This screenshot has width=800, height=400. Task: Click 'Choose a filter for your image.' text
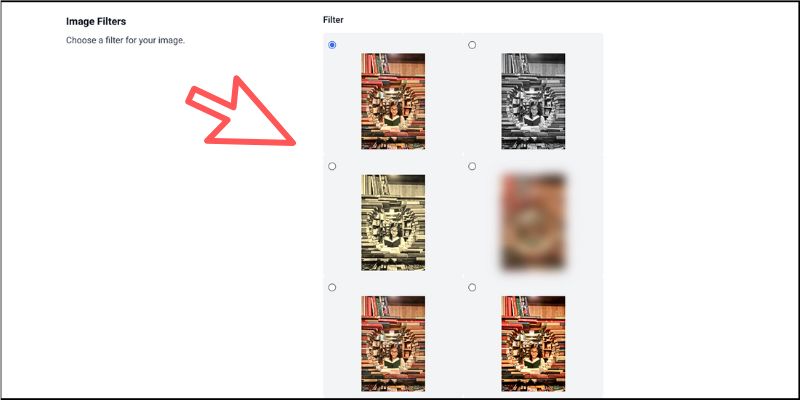click(125, 40)
